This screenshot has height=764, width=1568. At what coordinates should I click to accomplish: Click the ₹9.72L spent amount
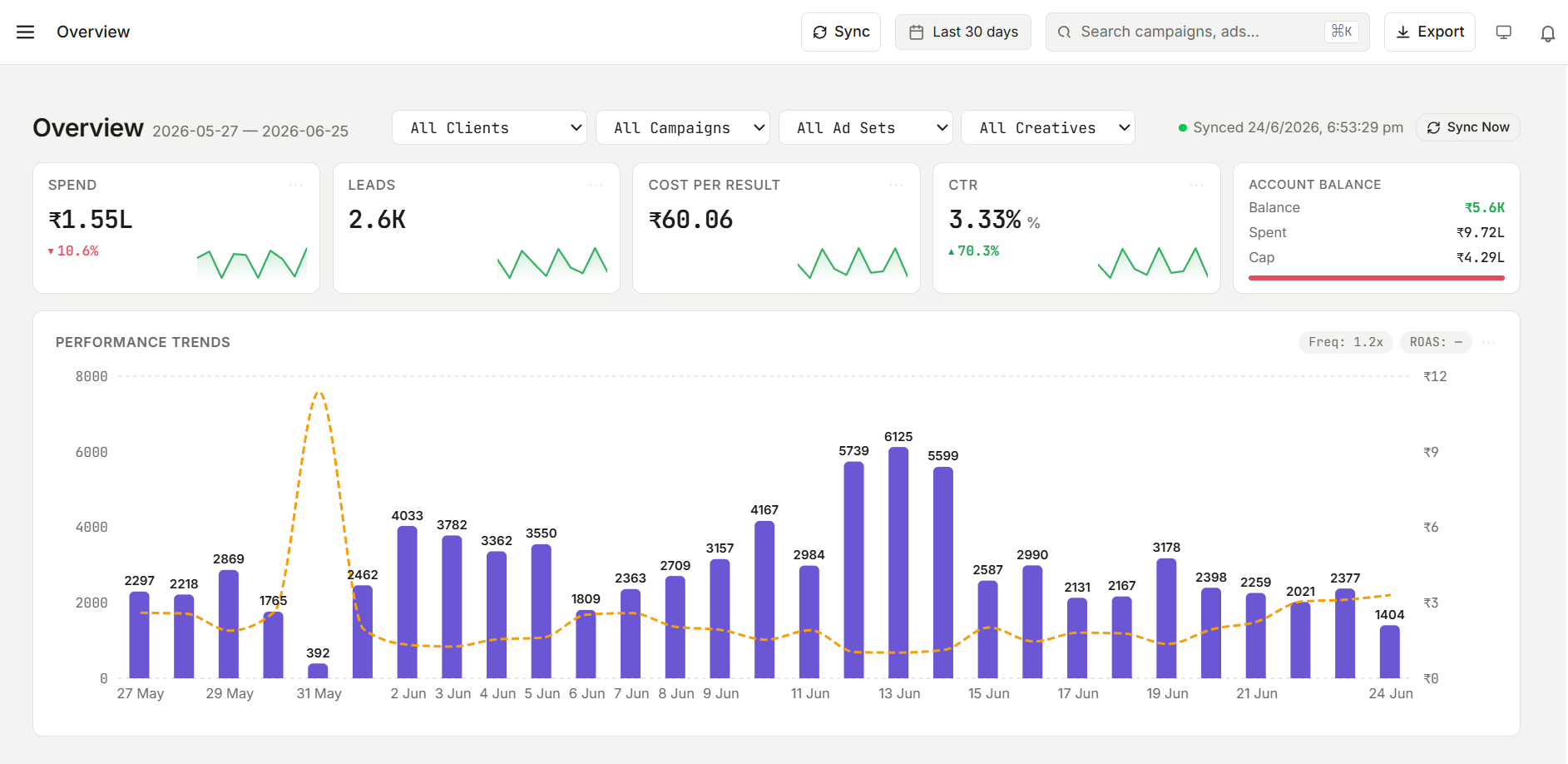click(1481, 232)
